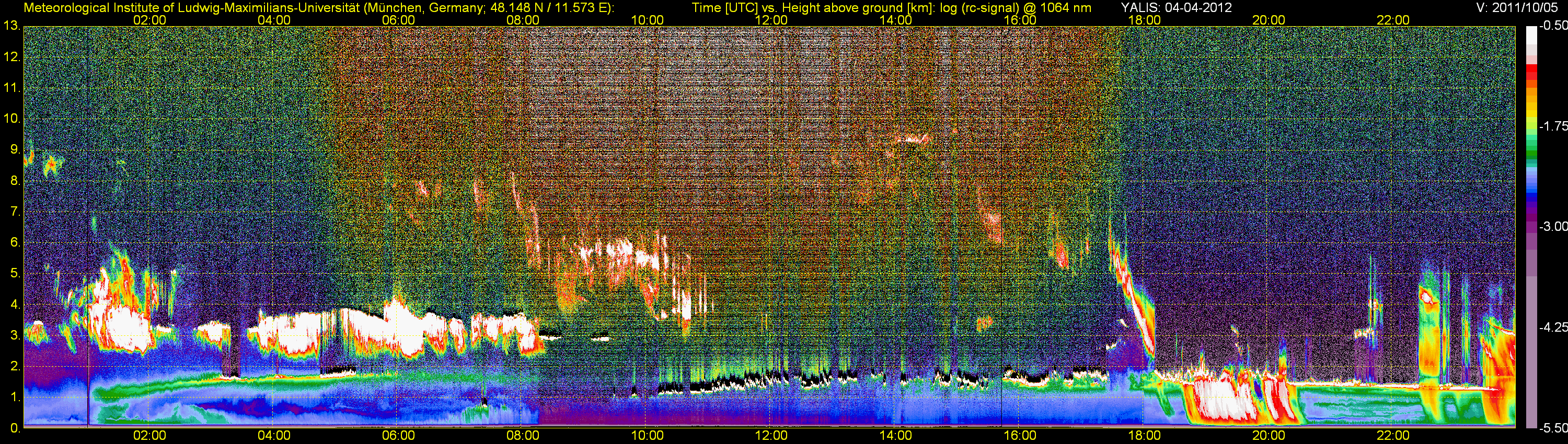
Task: Click the '0.' height axis label
Action: click(15, 428)
